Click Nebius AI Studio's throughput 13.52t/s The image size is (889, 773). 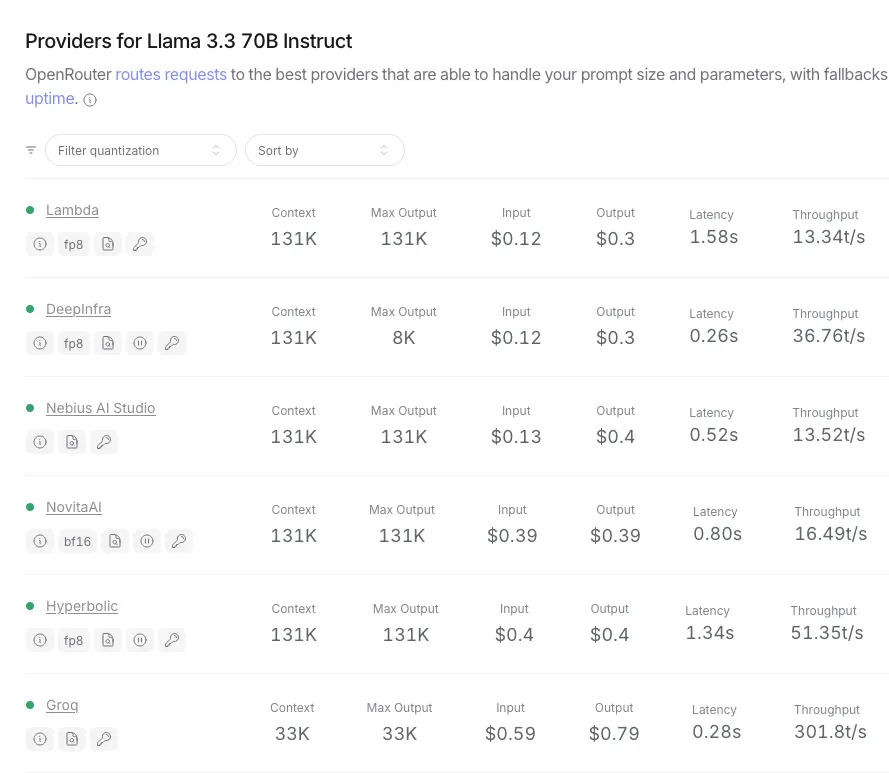829,435
